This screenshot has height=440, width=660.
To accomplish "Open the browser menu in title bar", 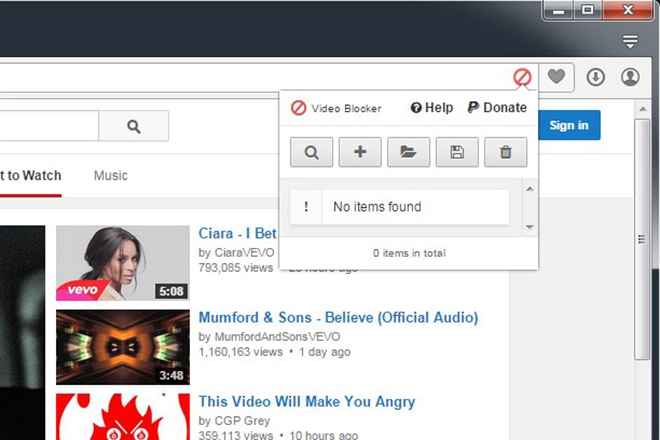I will click(x=629, y=41).
